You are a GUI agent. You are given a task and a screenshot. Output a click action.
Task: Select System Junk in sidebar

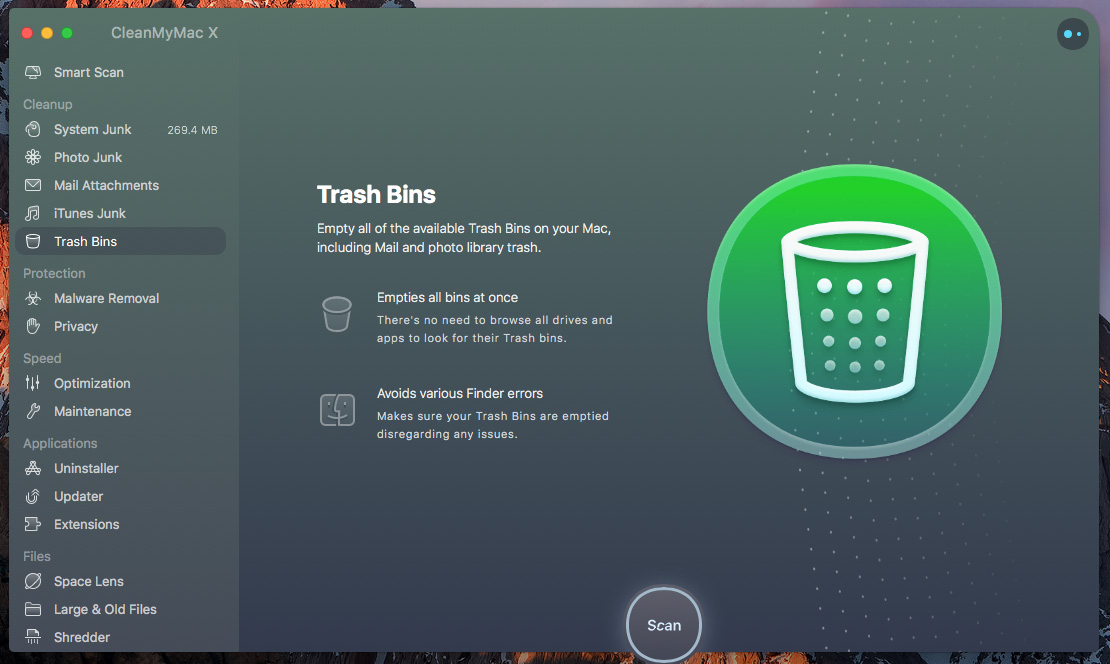point(120,130)
